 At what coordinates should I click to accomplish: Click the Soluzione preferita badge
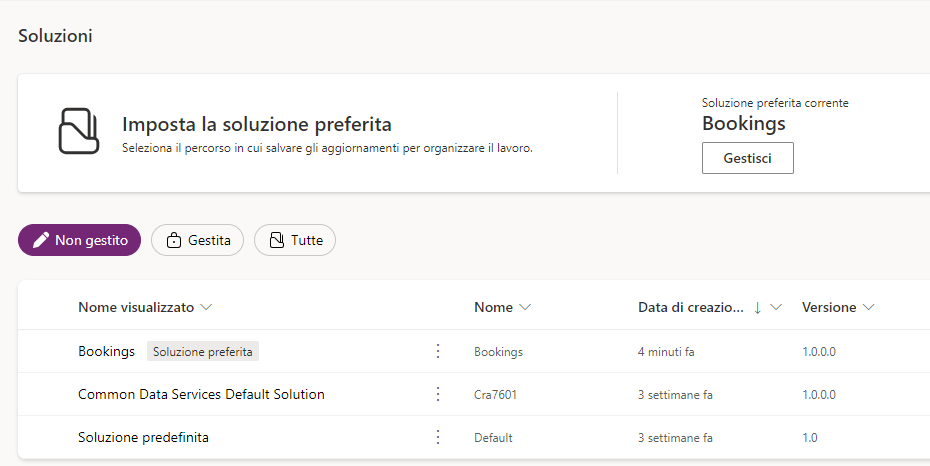[x=203, y=351]
